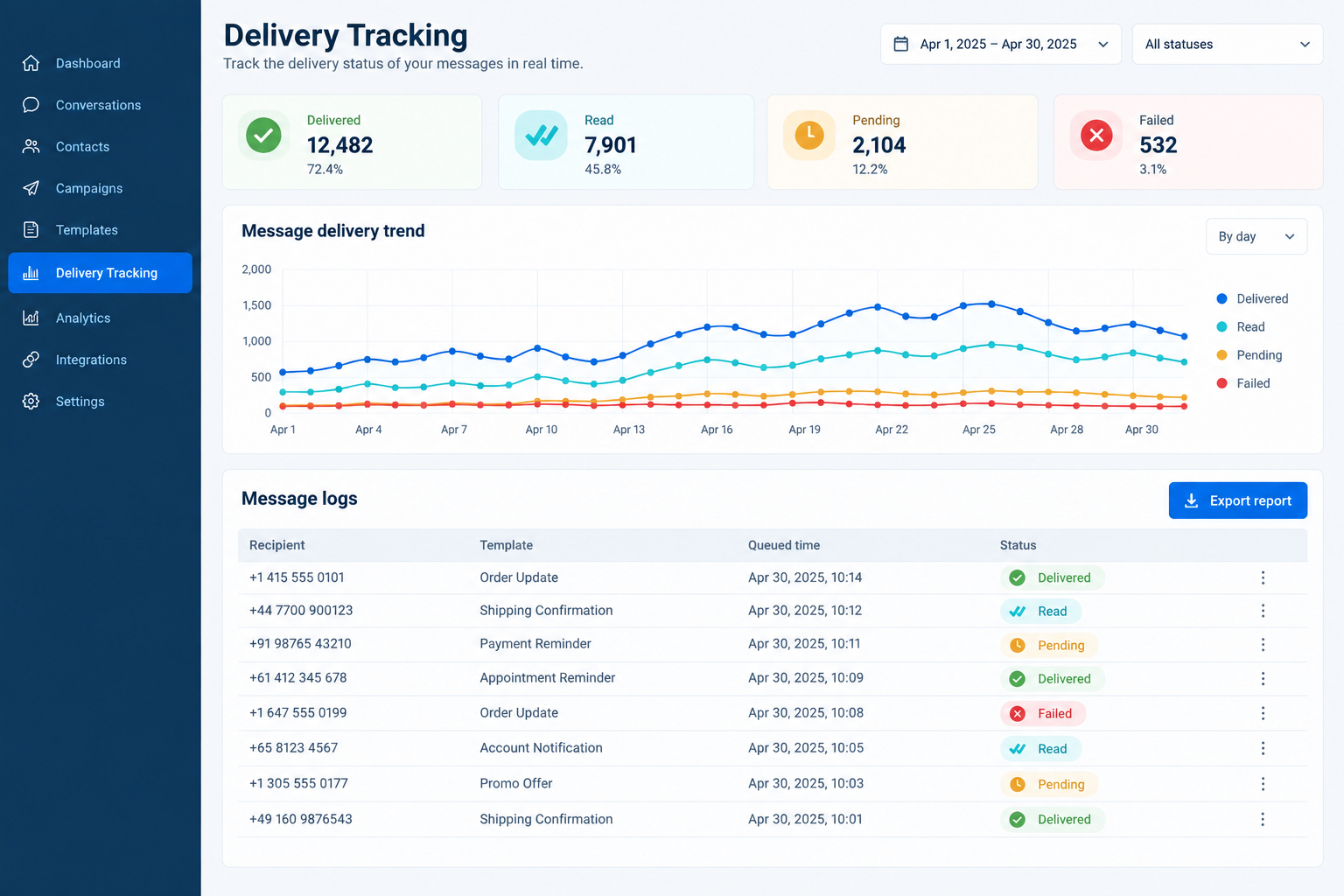This screenshot has height=896, width=1344.
Task: Click the Templates document icon
Action: (31, 230)
